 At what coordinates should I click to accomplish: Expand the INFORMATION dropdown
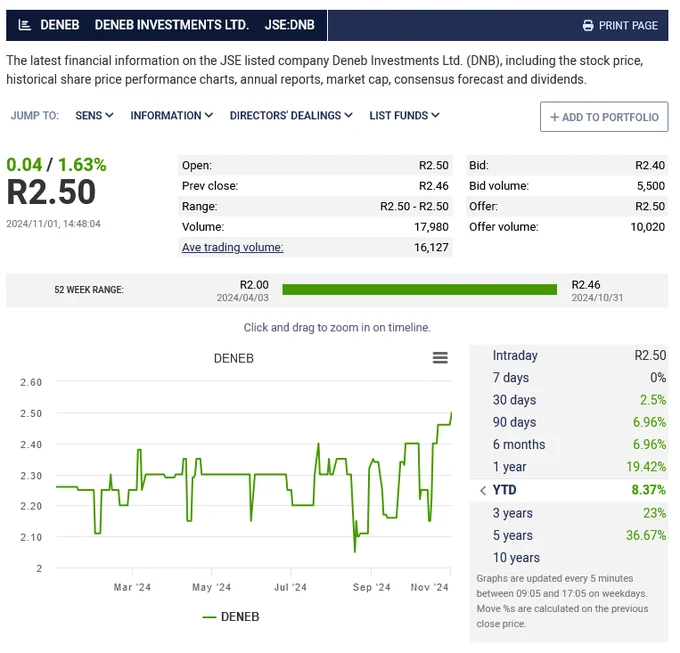171,115
